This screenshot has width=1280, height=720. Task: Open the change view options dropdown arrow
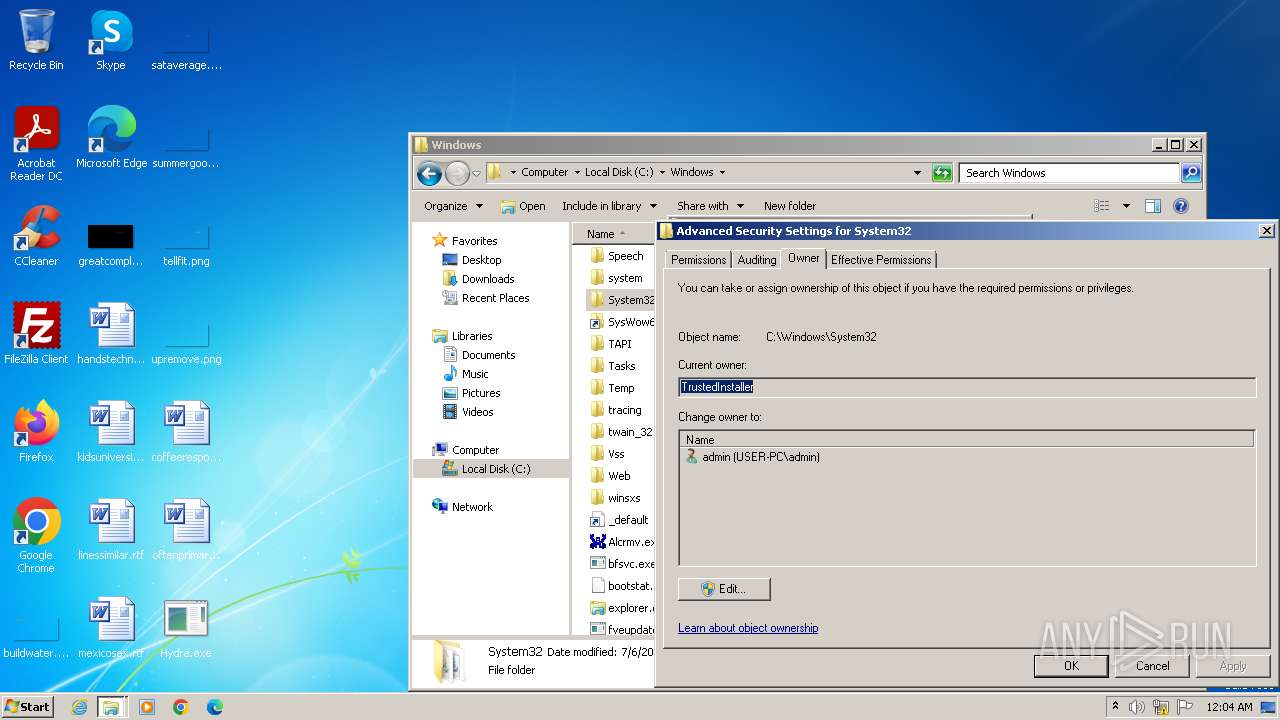click(1126, 206)
